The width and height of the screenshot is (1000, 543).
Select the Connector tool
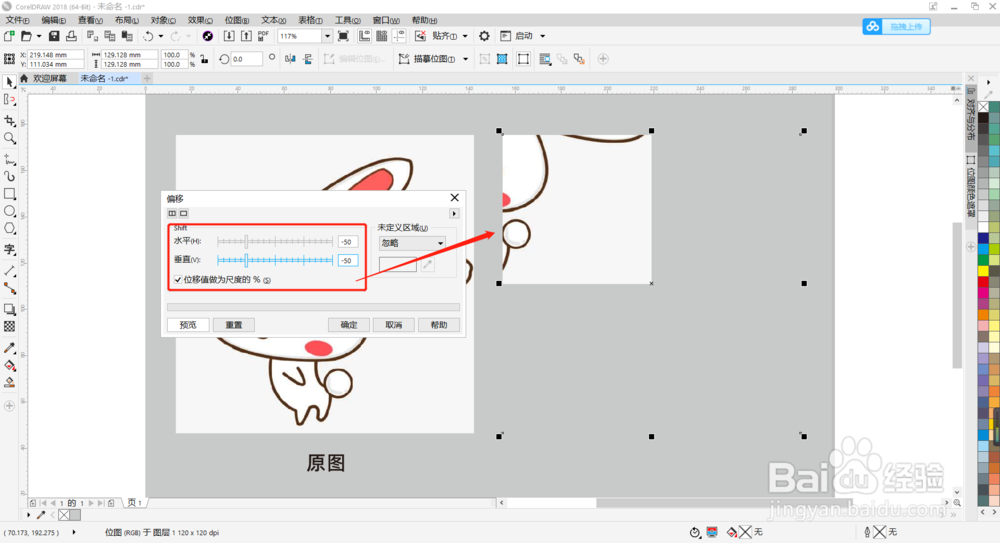pos(10,288)
